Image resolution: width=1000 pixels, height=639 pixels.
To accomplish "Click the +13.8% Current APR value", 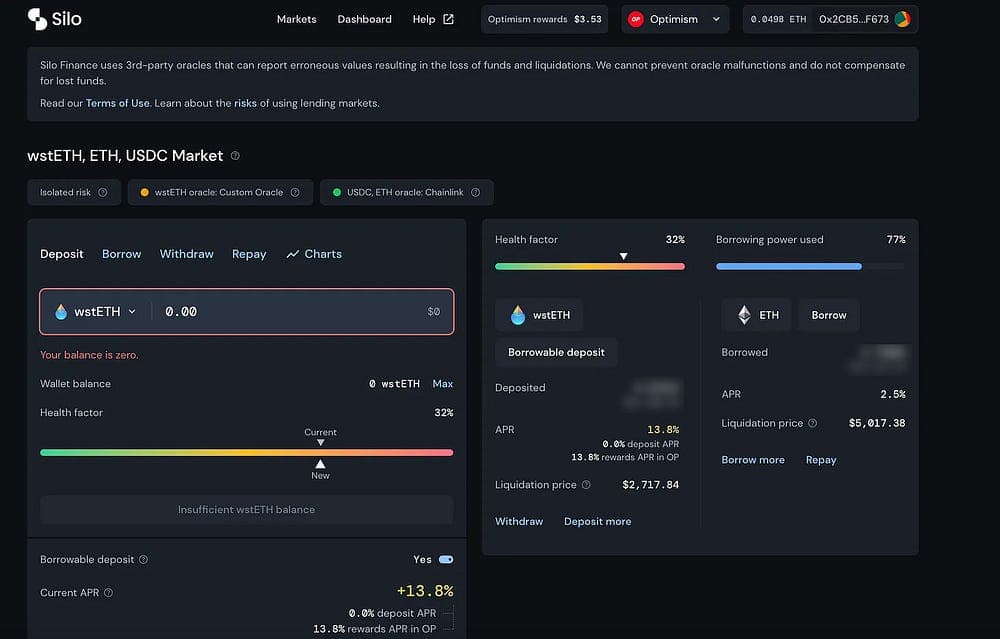I will (425, 591).
